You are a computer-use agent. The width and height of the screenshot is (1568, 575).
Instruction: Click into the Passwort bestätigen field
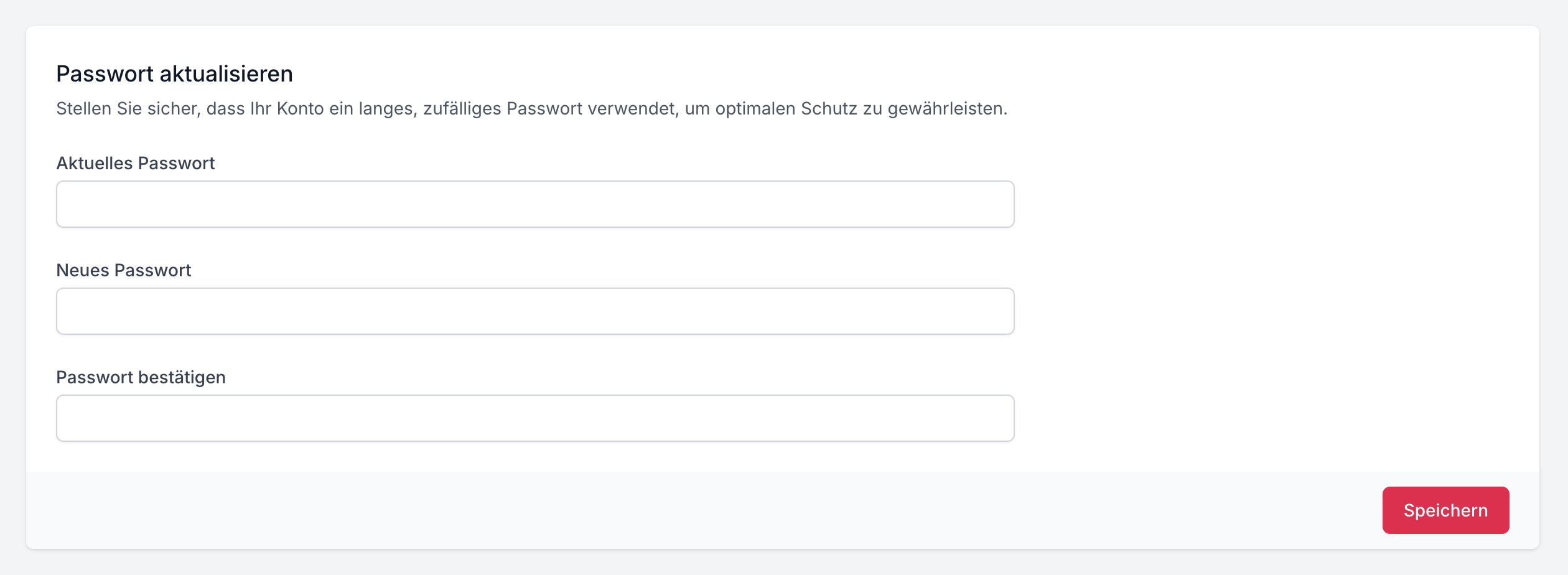click(x=535, y=418)
